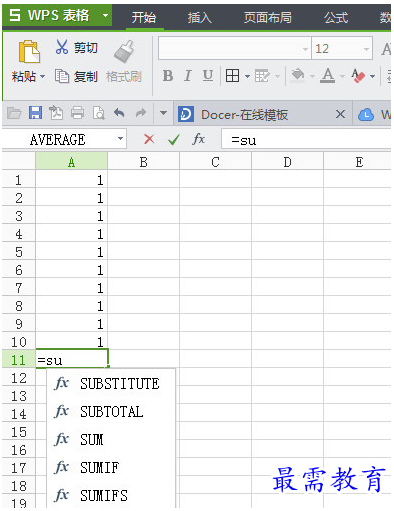Viewport: 394px width, 511px height.
Task: Click the clear formatting eraser icon
Action: [x=358, y=76]
